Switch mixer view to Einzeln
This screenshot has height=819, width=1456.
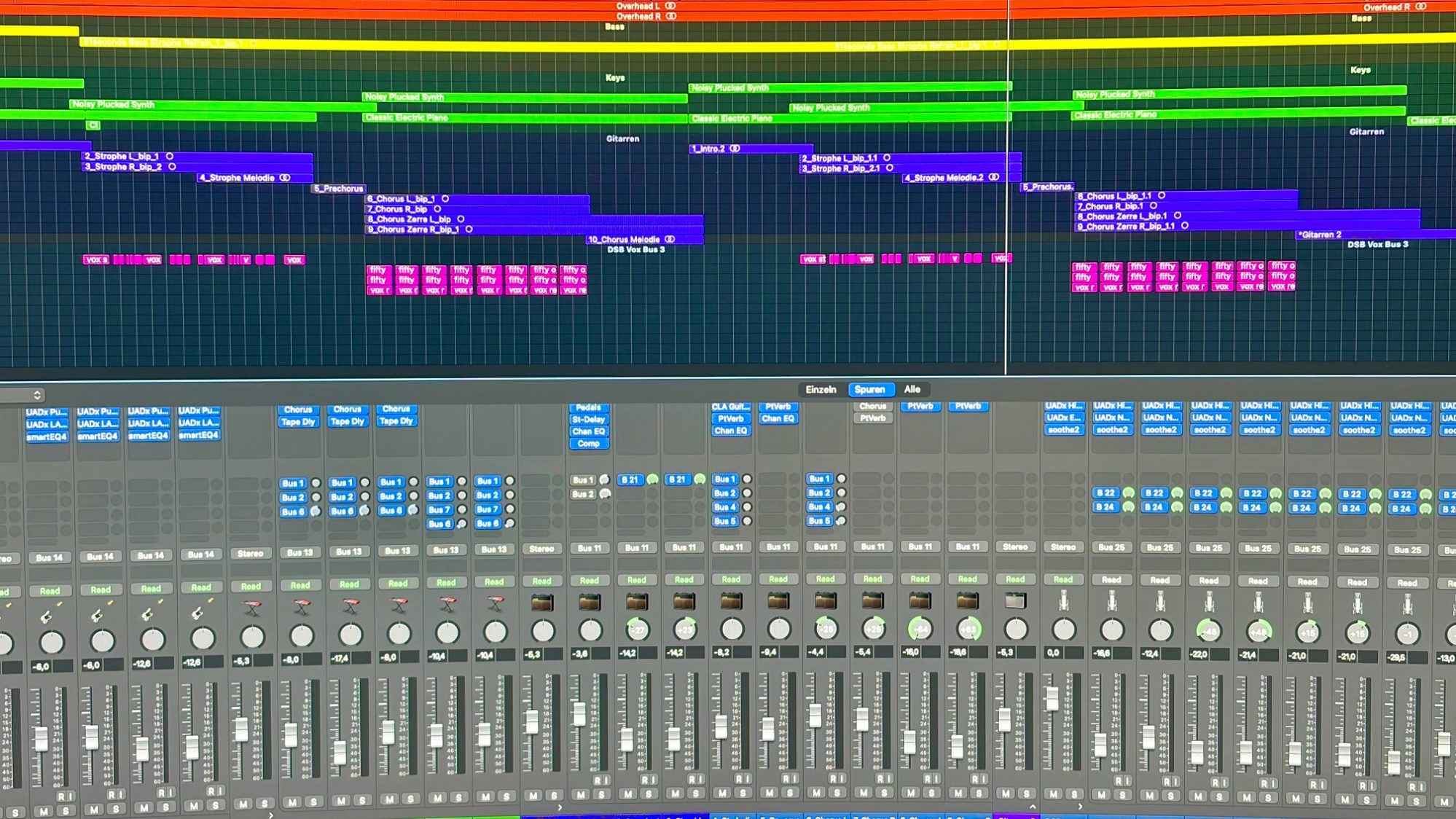point(821,389)
